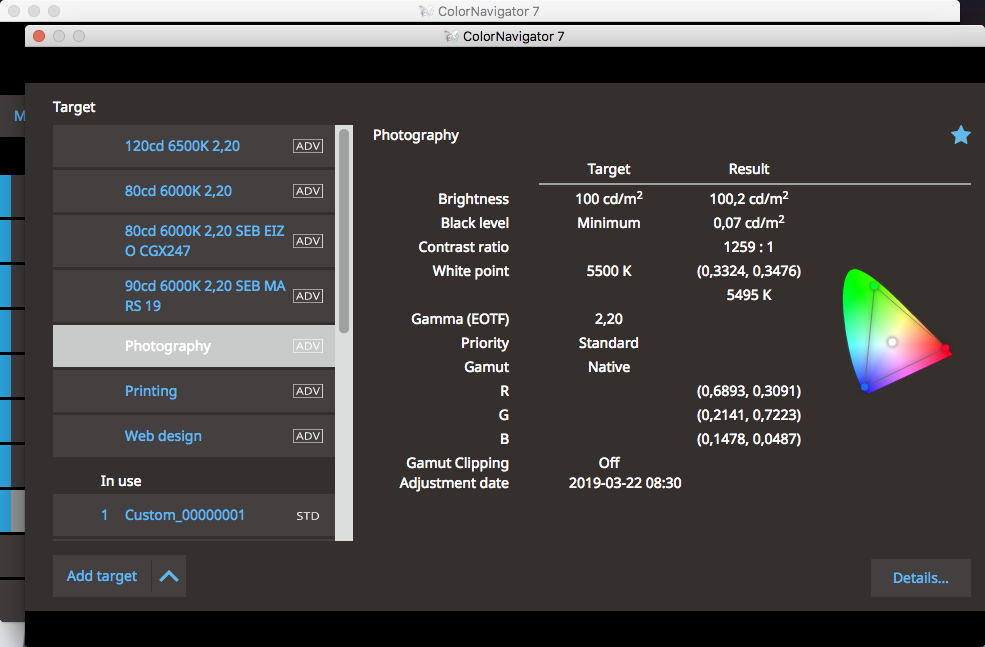Click the red primary point in gamut diagram

tap(945, 348)
